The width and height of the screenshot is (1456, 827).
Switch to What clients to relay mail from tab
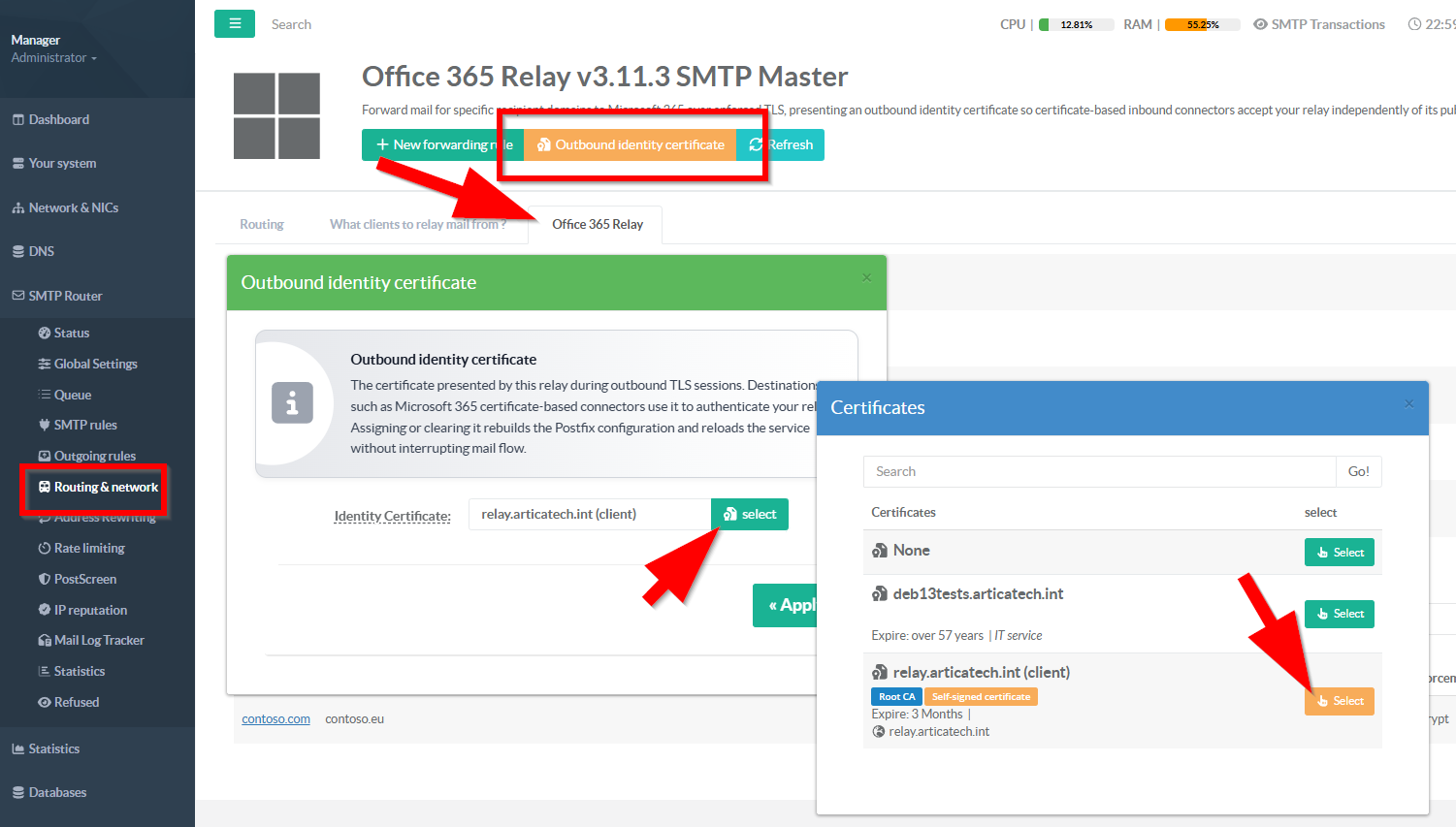418,224
